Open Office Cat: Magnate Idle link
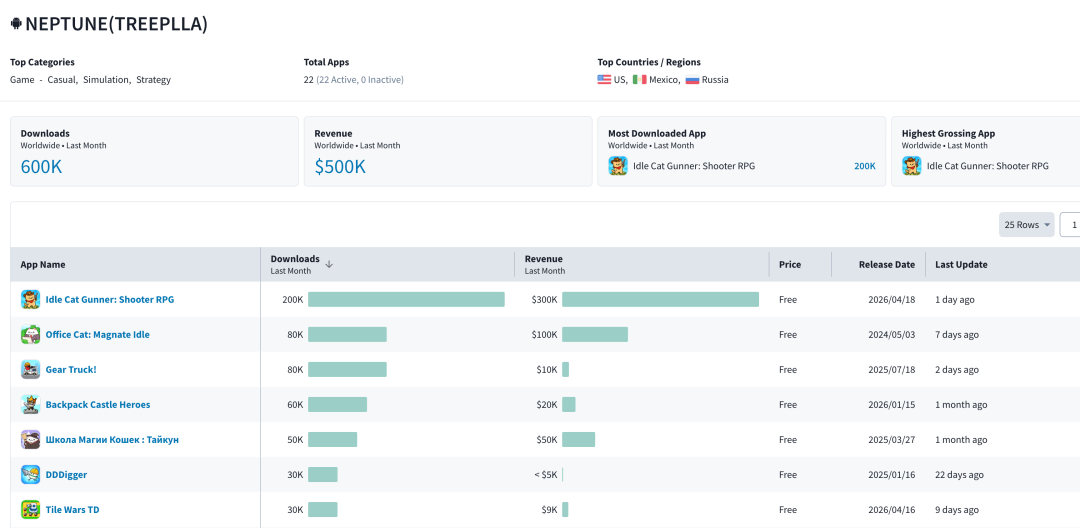This screenshot has height=528, width=1080. [97, 335]
